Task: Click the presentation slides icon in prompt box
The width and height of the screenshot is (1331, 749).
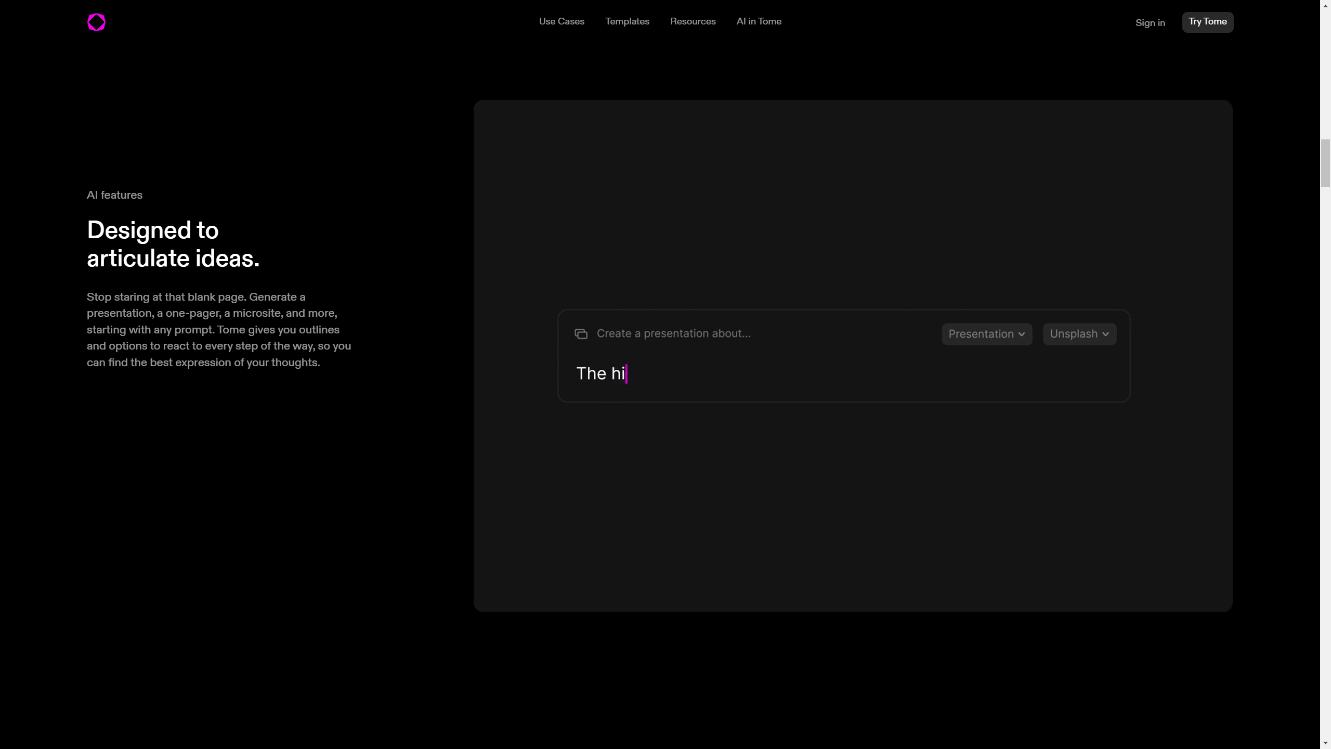Action: (x=581, y=334)
